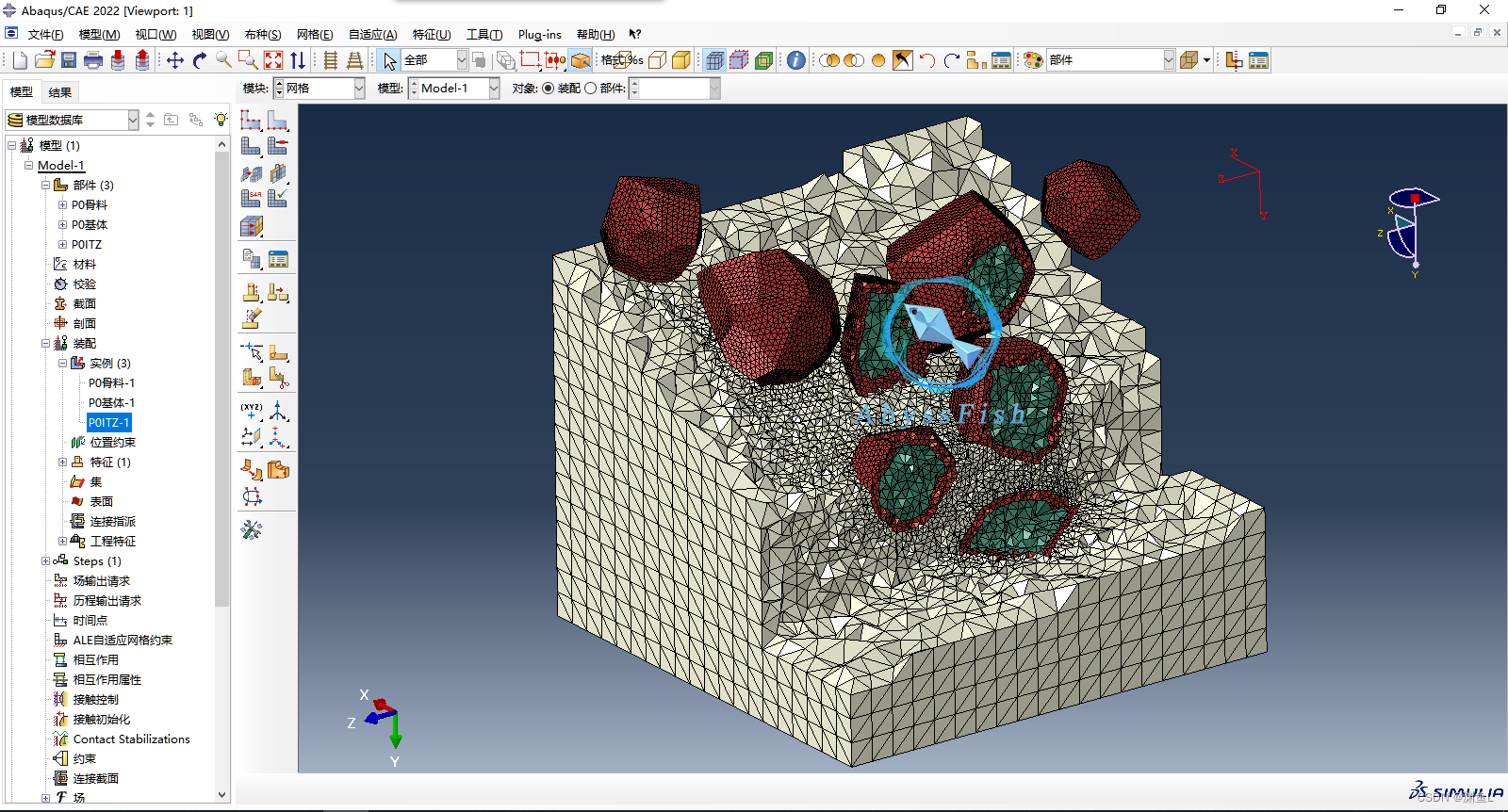This screenshot has width=1508, height=812.
Task: Open the 网格(E) menu
Action: point(315,35)
